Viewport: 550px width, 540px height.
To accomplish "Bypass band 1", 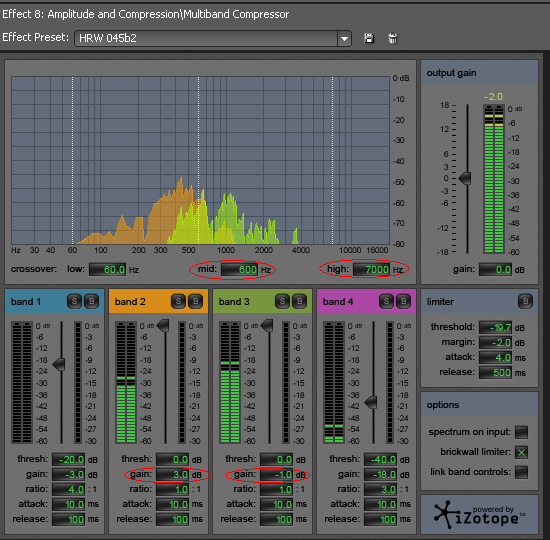I will point(92,301).
